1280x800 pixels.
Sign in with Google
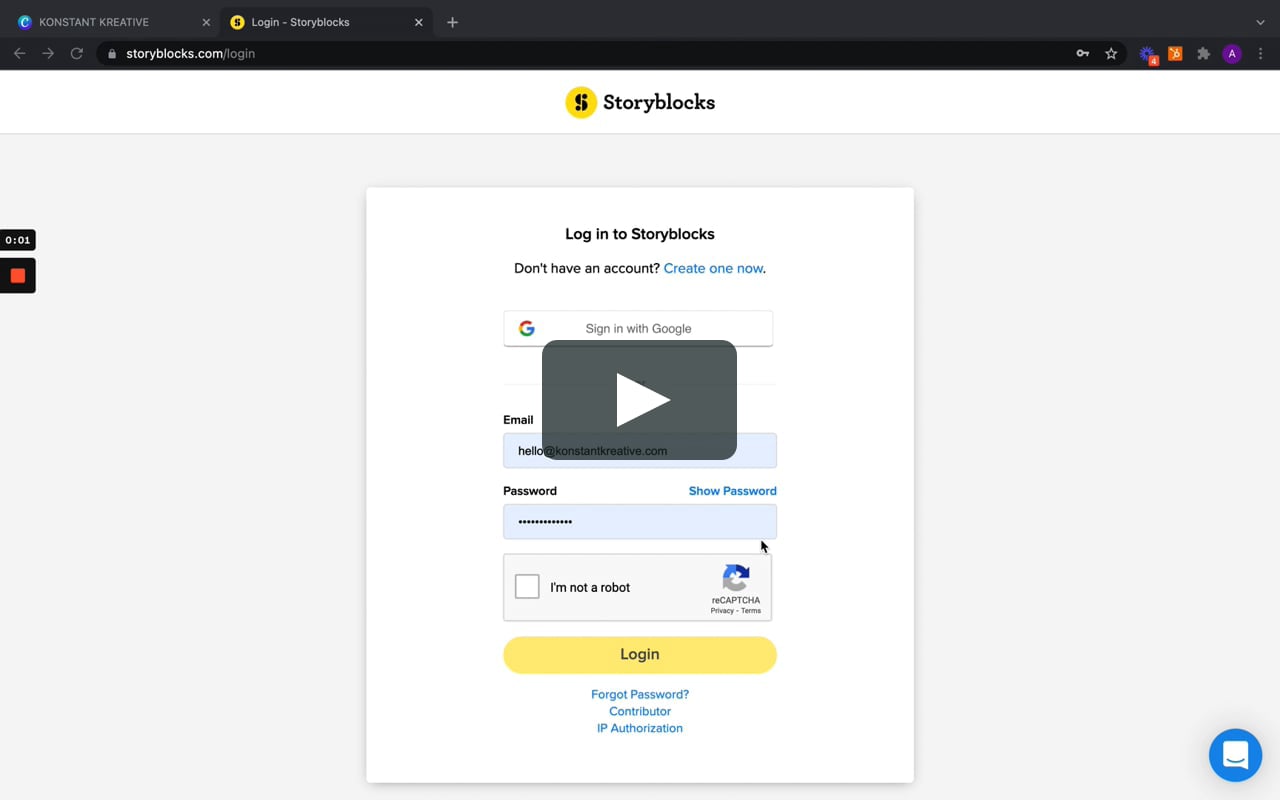[x=638, y=328]
